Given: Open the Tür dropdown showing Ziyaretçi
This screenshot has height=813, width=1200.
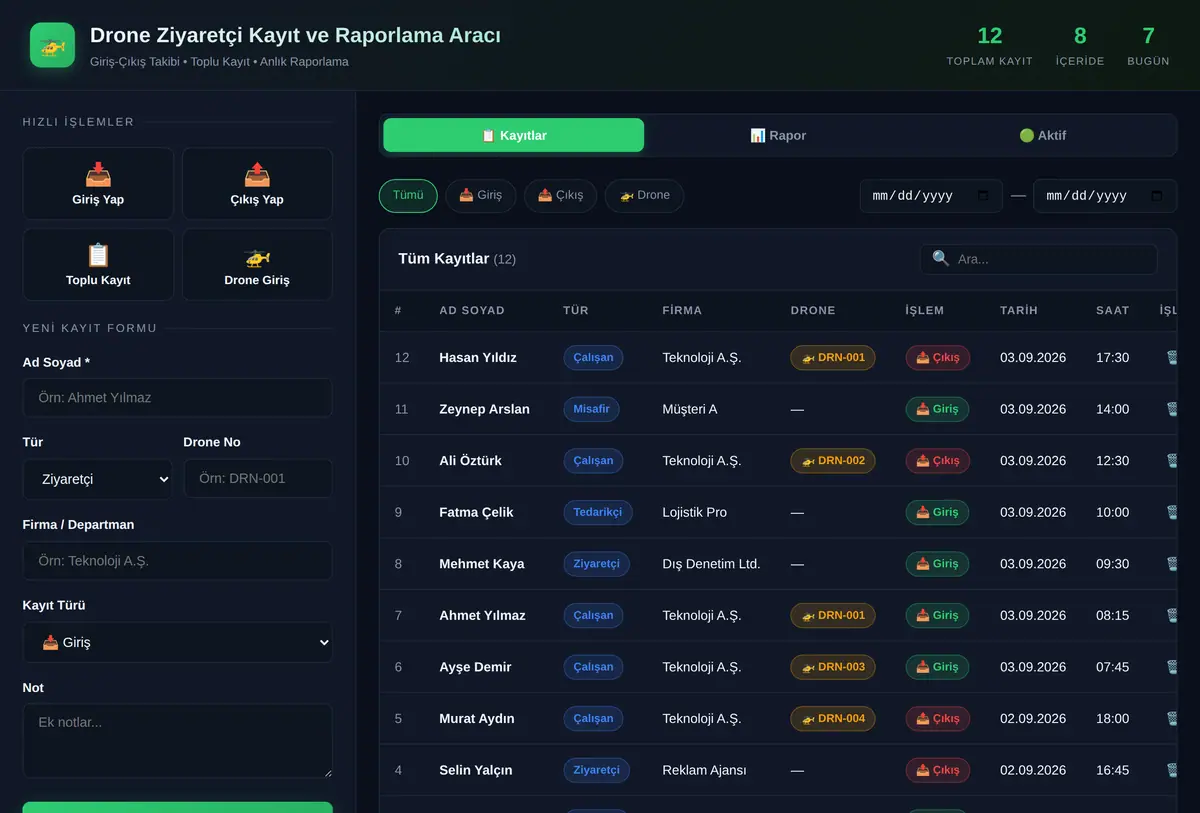Looking at the screenshot, I should (x=97, y=479).
